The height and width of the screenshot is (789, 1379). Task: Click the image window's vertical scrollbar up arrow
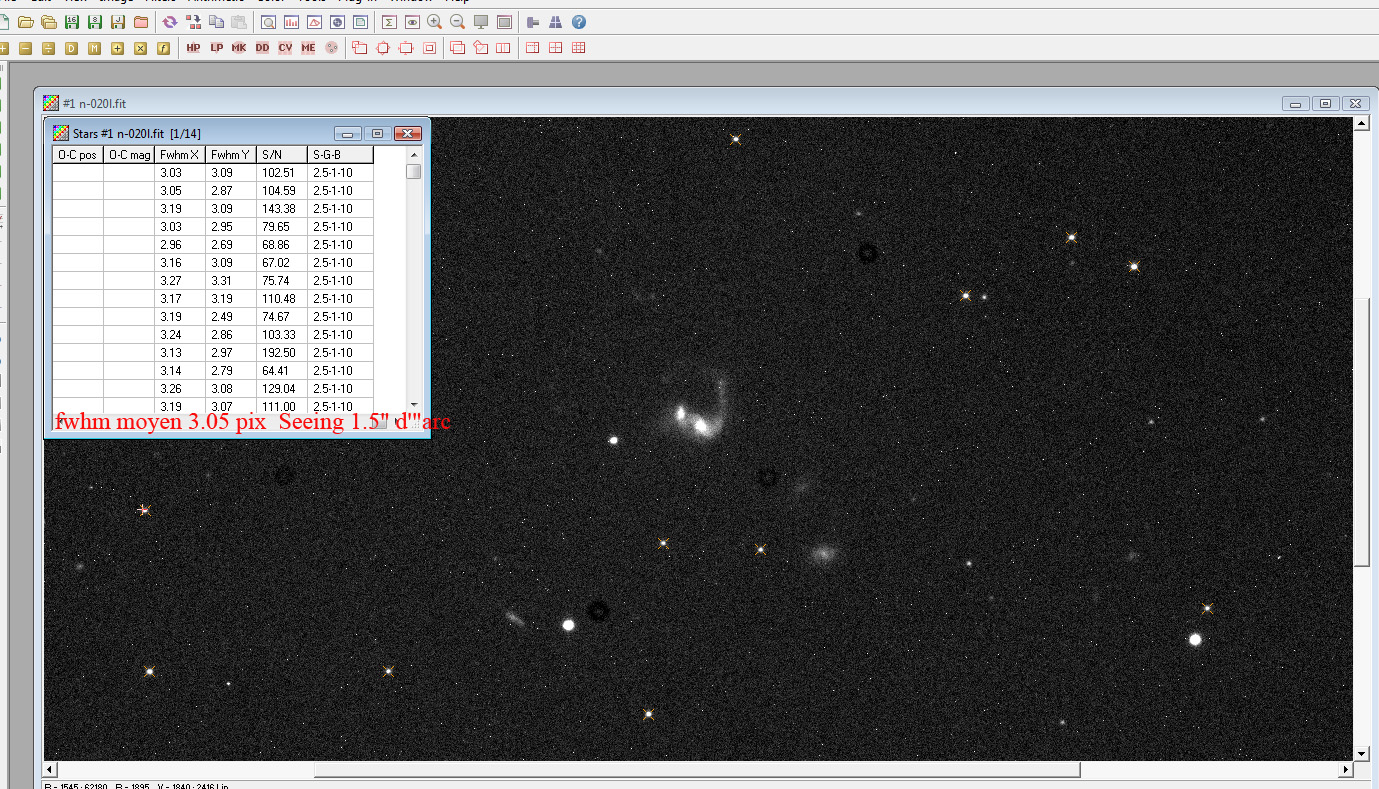click(1361, 124)
